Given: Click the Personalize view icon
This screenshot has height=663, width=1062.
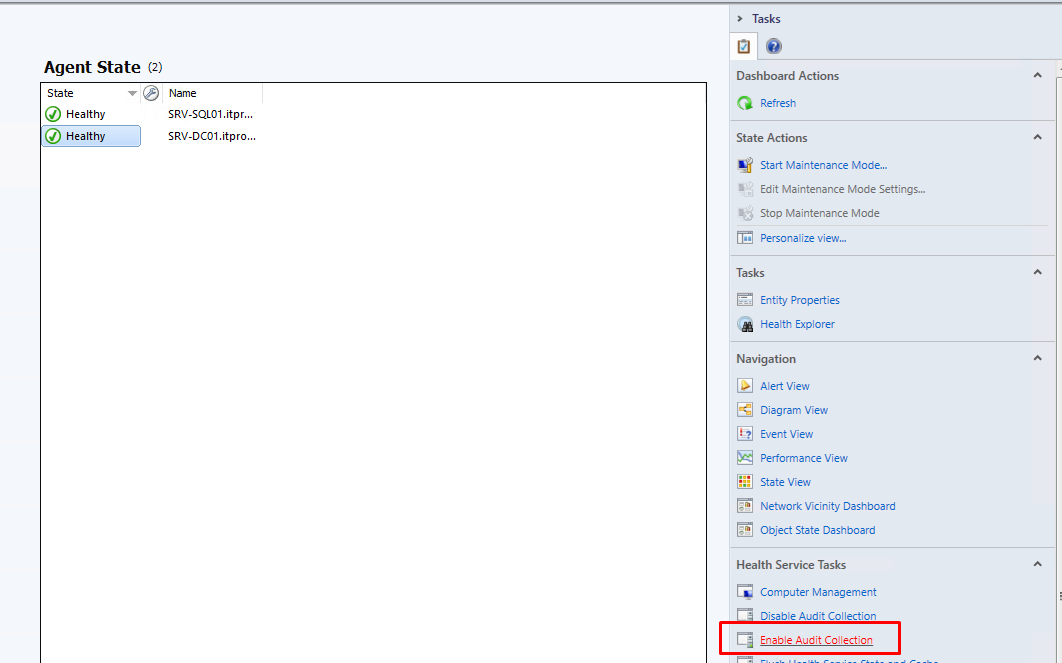Looking at the screenshot, I should coord(745,238).
